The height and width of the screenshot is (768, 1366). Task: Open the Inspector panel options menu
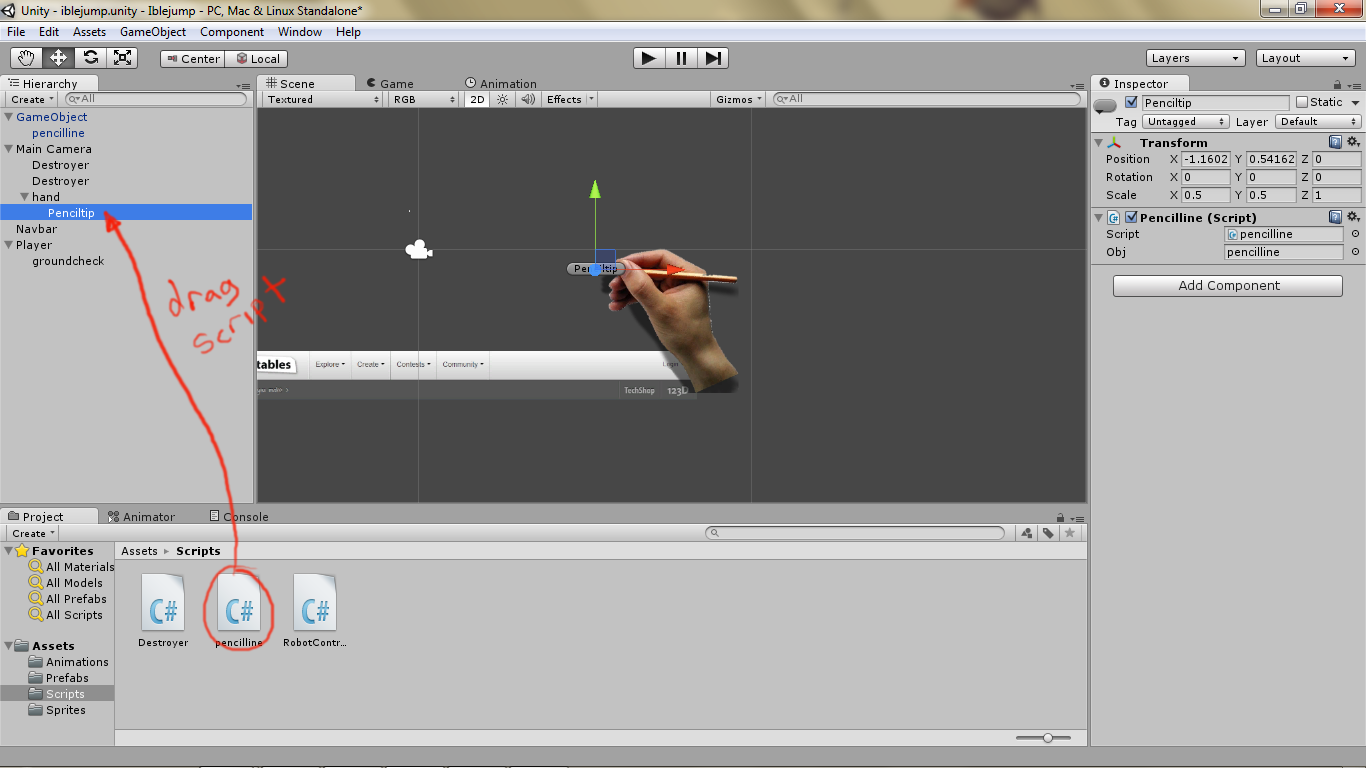1355,87
